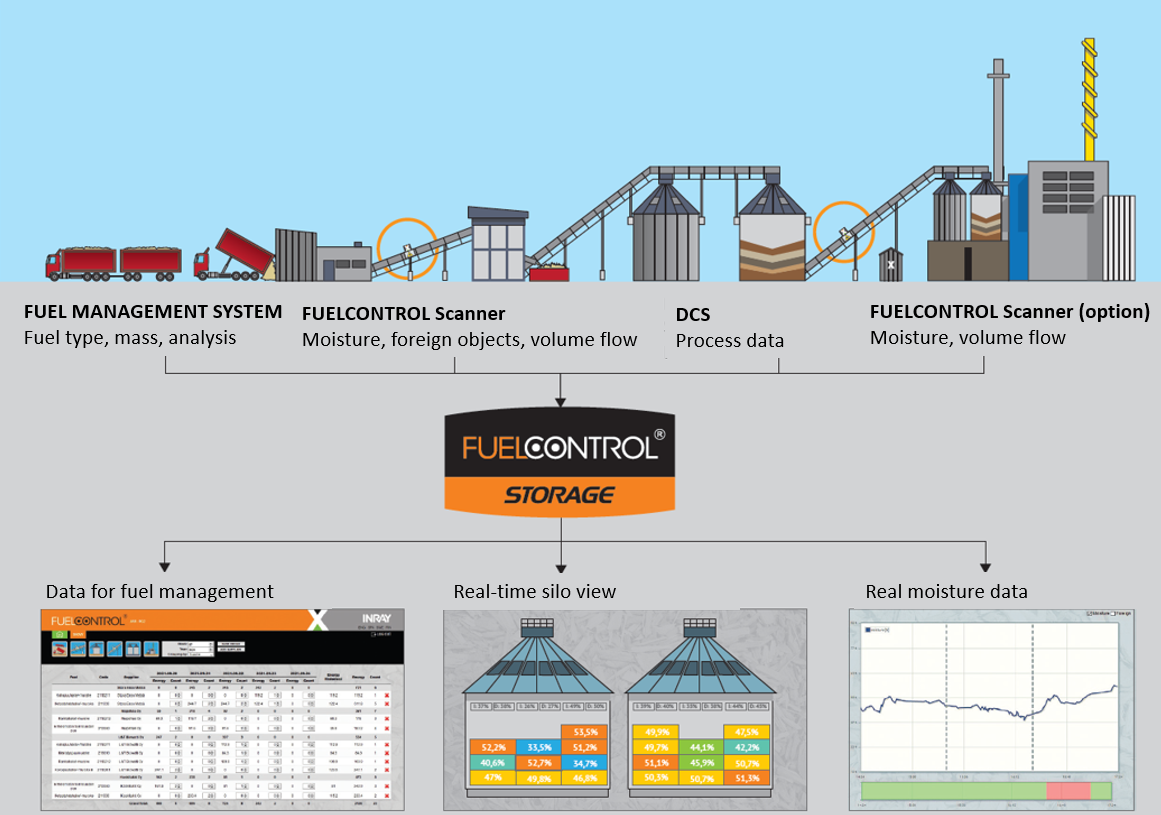Select the conveyor icon beside truck unloading icon

(78, 649)
